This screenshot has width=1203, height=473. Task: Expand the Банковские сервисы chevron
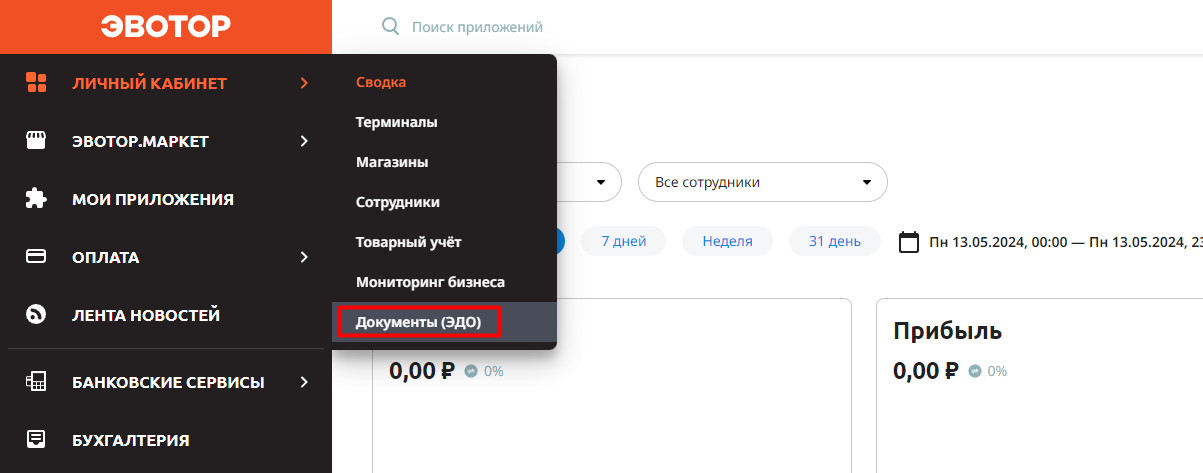tap(304, 381)
